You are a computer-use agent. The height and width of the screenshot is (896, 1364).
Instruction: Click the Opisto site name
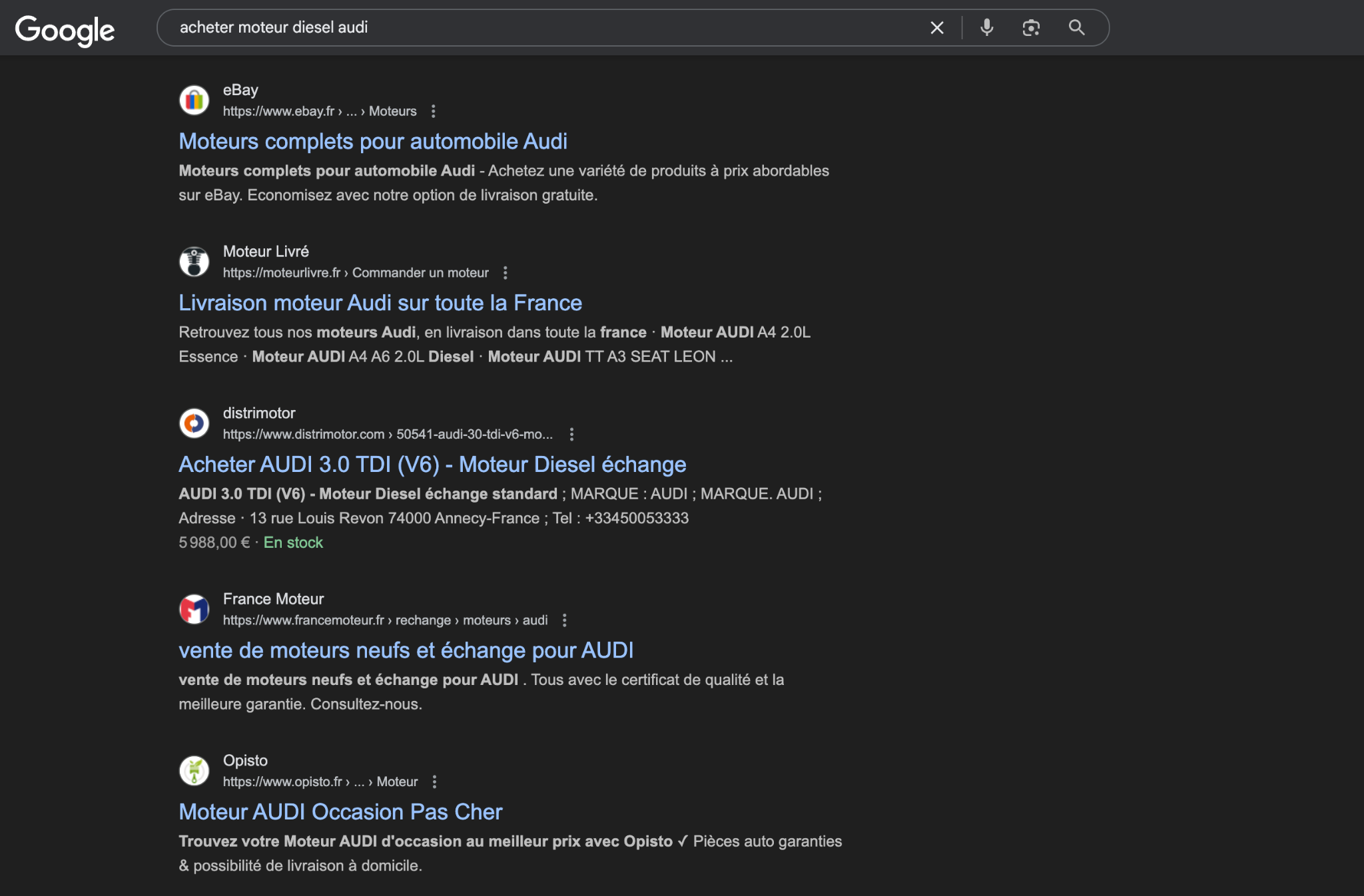click(245, 761)
